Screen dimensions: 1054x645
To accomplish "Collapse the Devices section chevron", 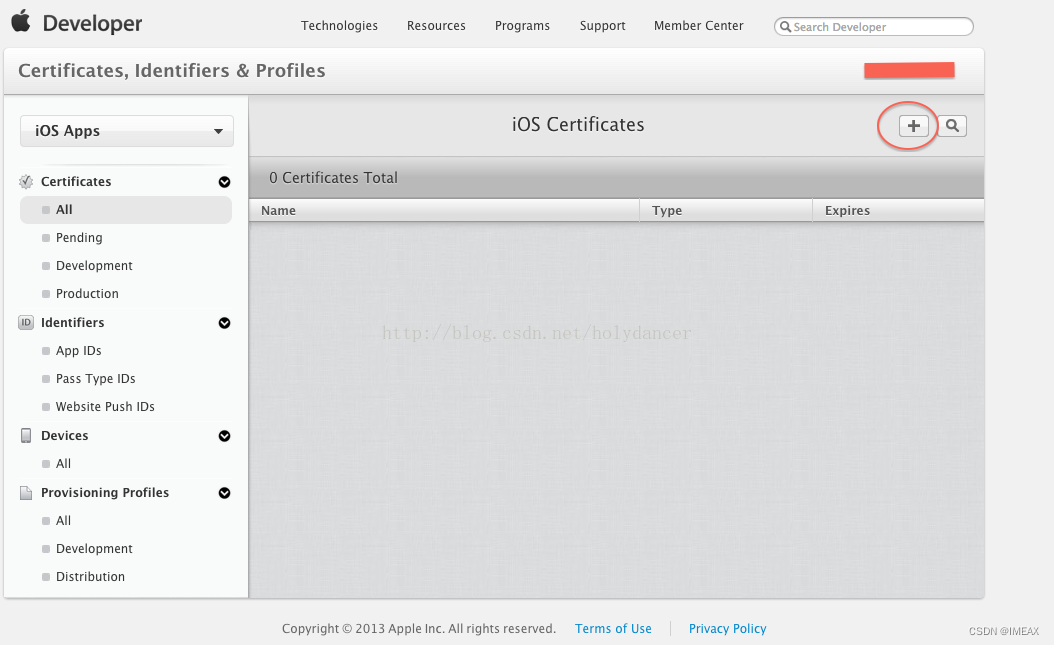I will [x=225, y=436].
